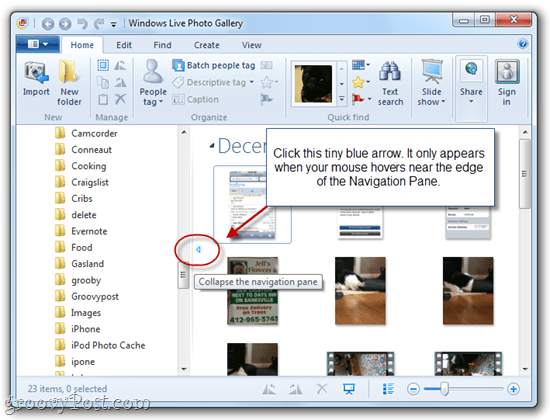This screenshot has height=420, width=550.
Task: Select the Groovypost folder
Action: coord(86,296)
